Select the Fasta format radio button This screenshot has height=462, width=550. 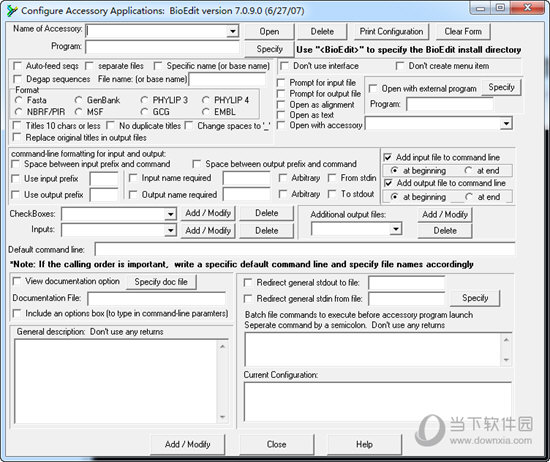[19, 100]
